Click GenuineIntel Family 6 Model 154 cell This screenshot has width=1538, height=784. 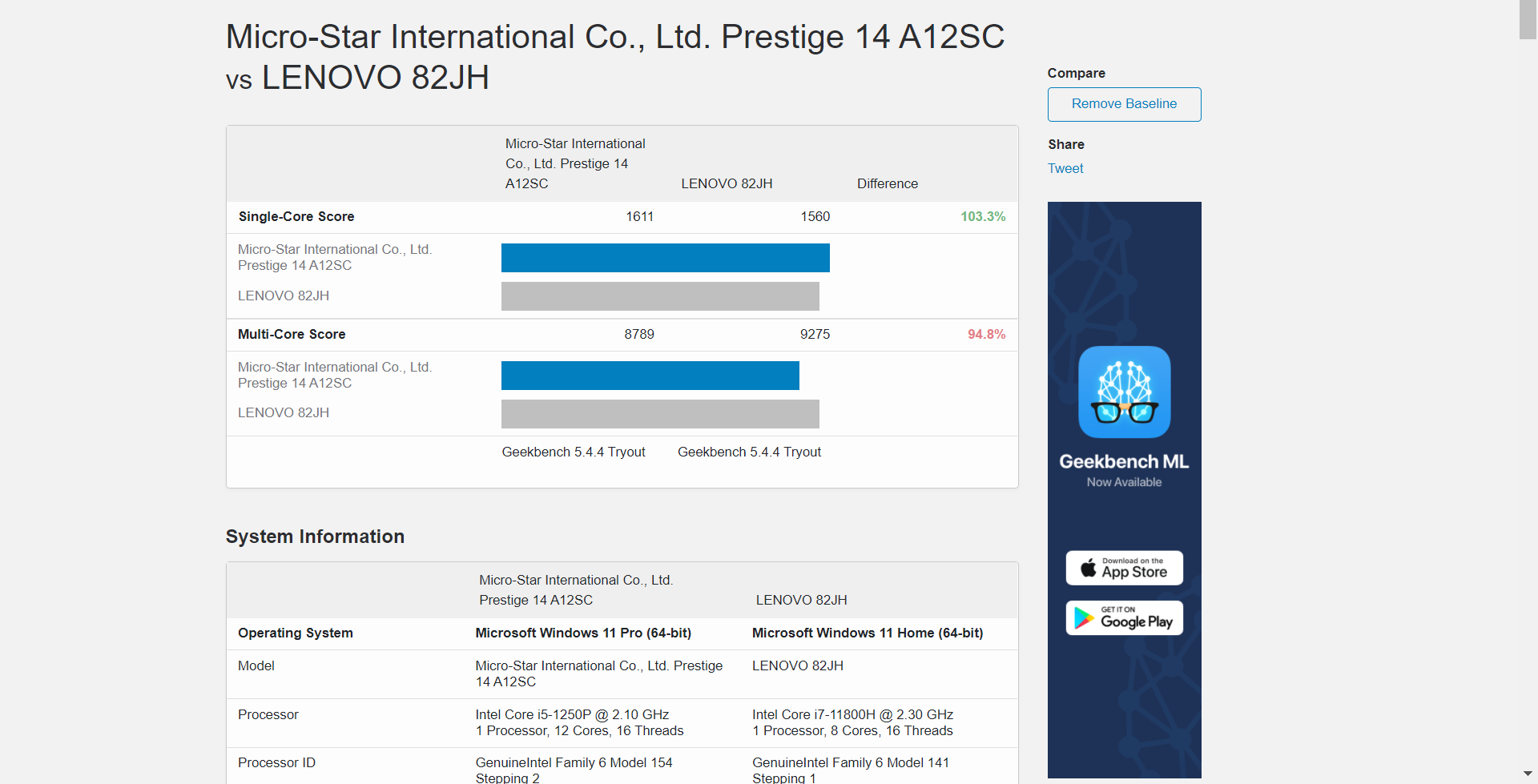click(x=574, y=770)
